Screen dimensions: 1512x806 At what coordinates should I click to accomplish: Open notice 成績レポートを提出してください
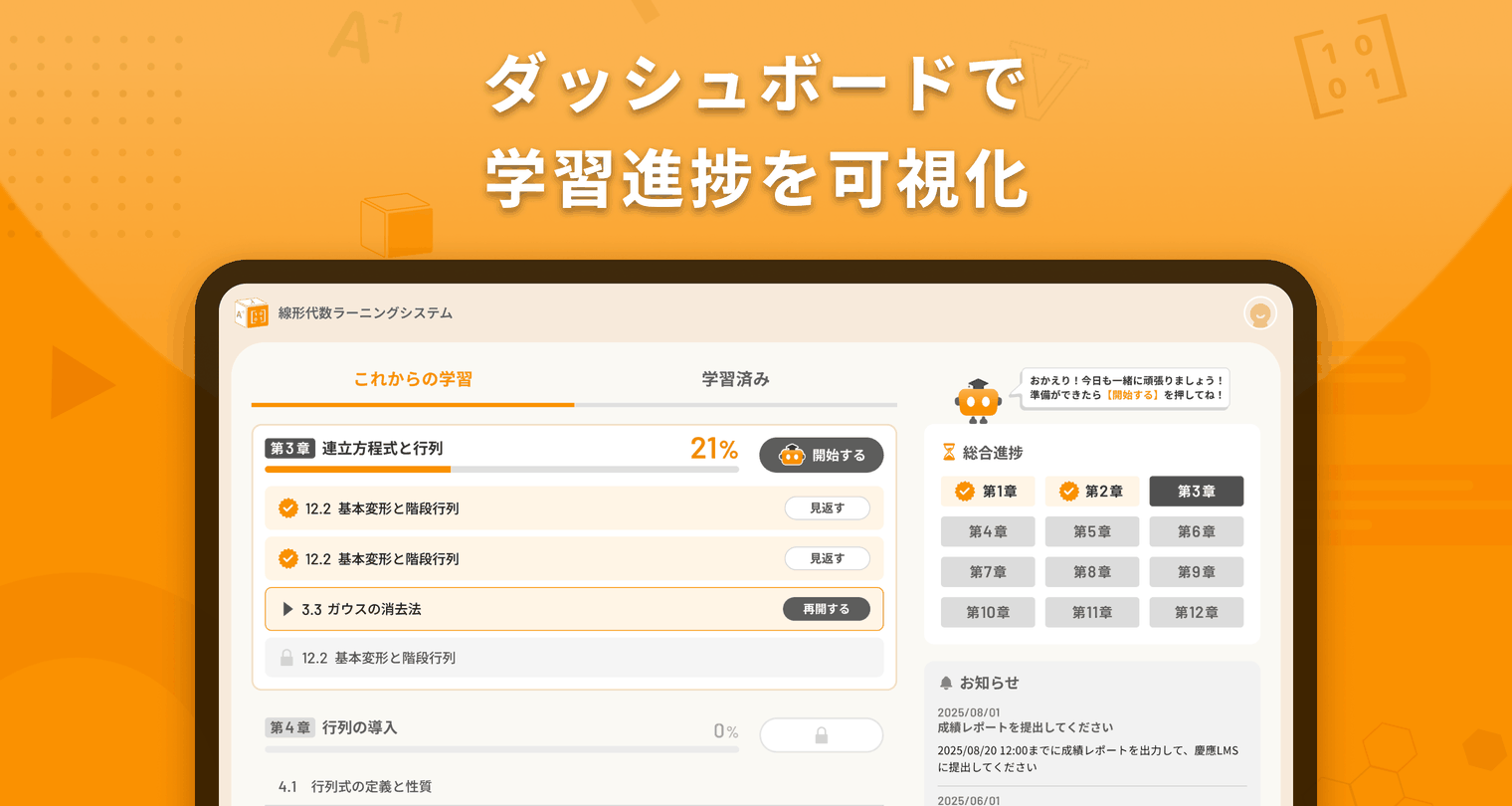pyautogui.click(x=1026, y=727)
